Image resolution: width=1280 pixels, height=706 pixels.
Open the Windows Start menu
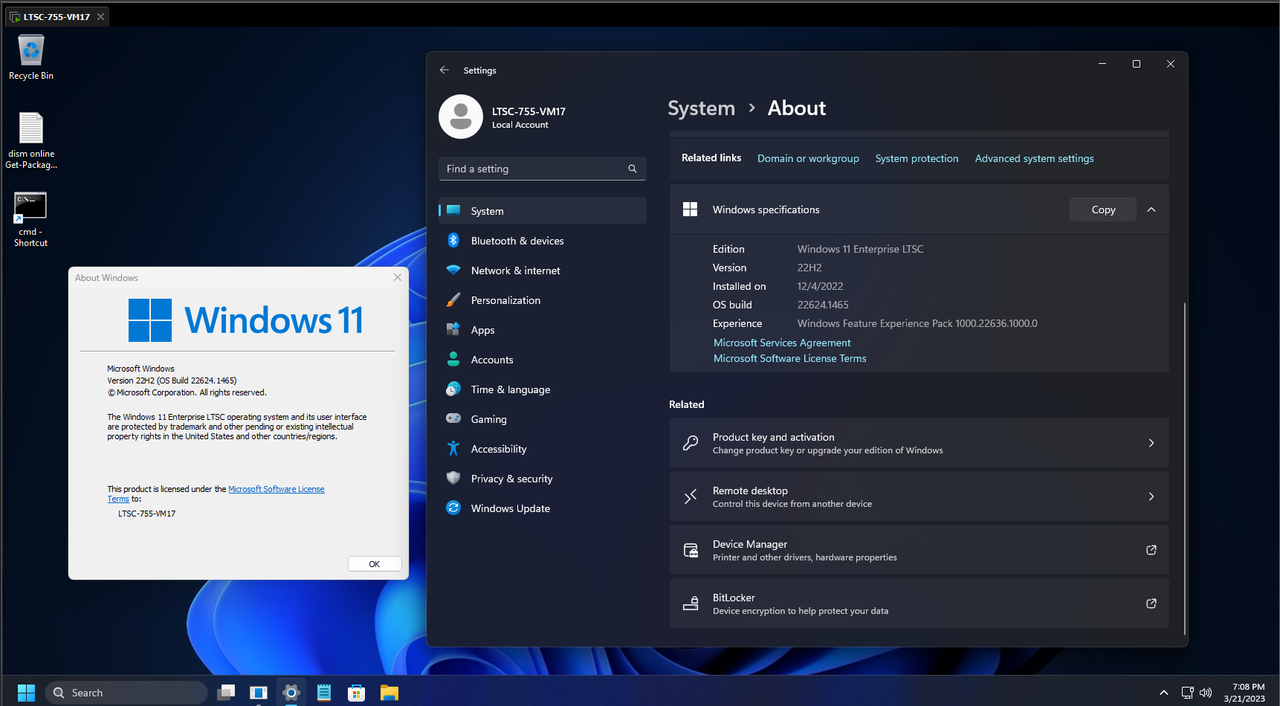[x=26, y=692]
